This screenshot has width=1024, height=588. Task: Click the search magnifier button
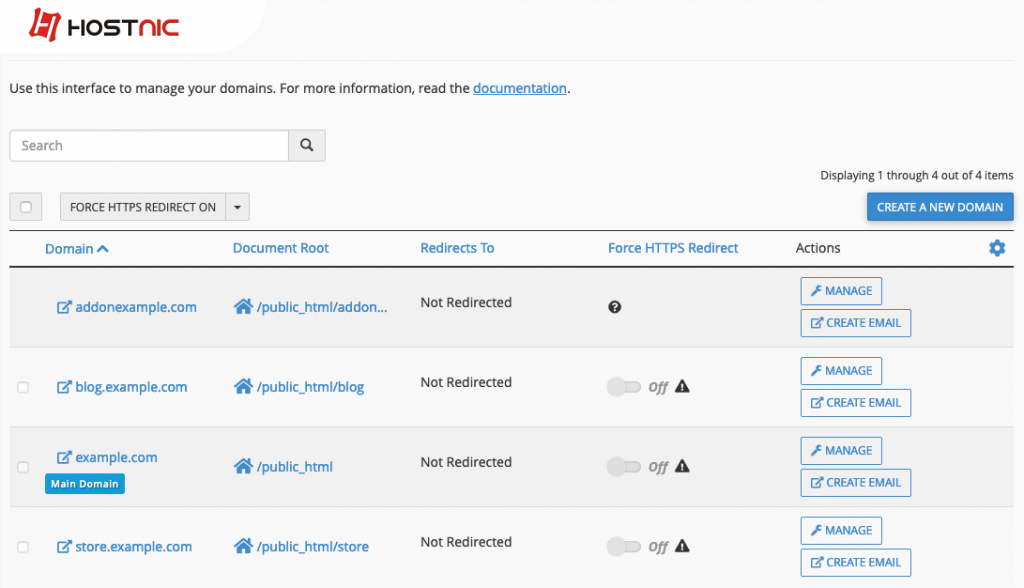(307, 145)
